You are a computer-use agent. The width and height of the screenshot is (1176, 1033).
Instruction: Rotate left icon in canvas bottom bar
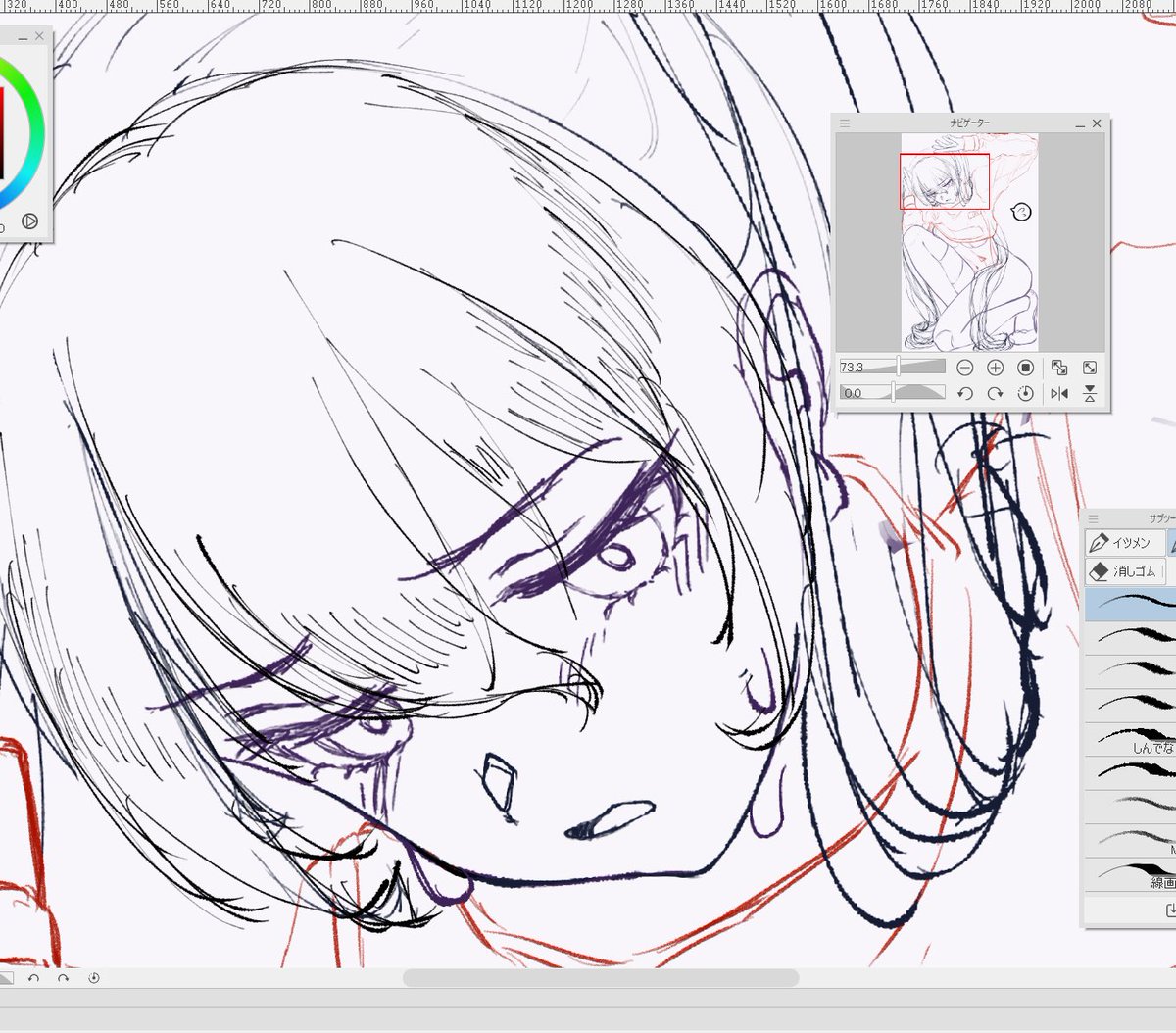click(34, 978)
